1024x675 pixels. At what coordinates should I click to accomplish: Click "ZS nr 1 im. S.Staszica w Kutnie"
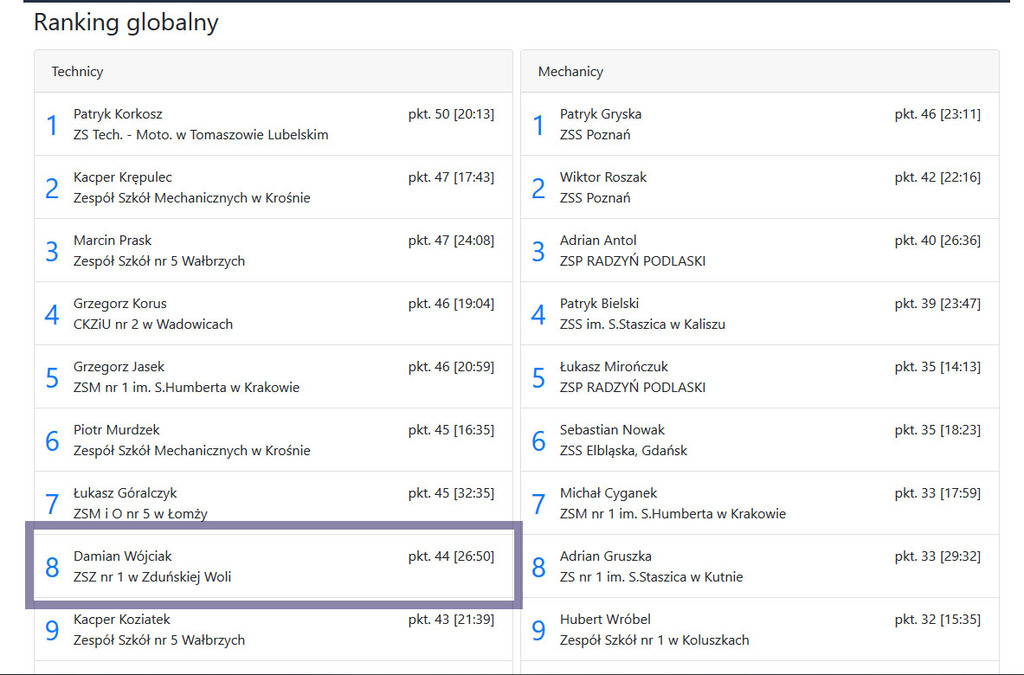click(651, 578)
